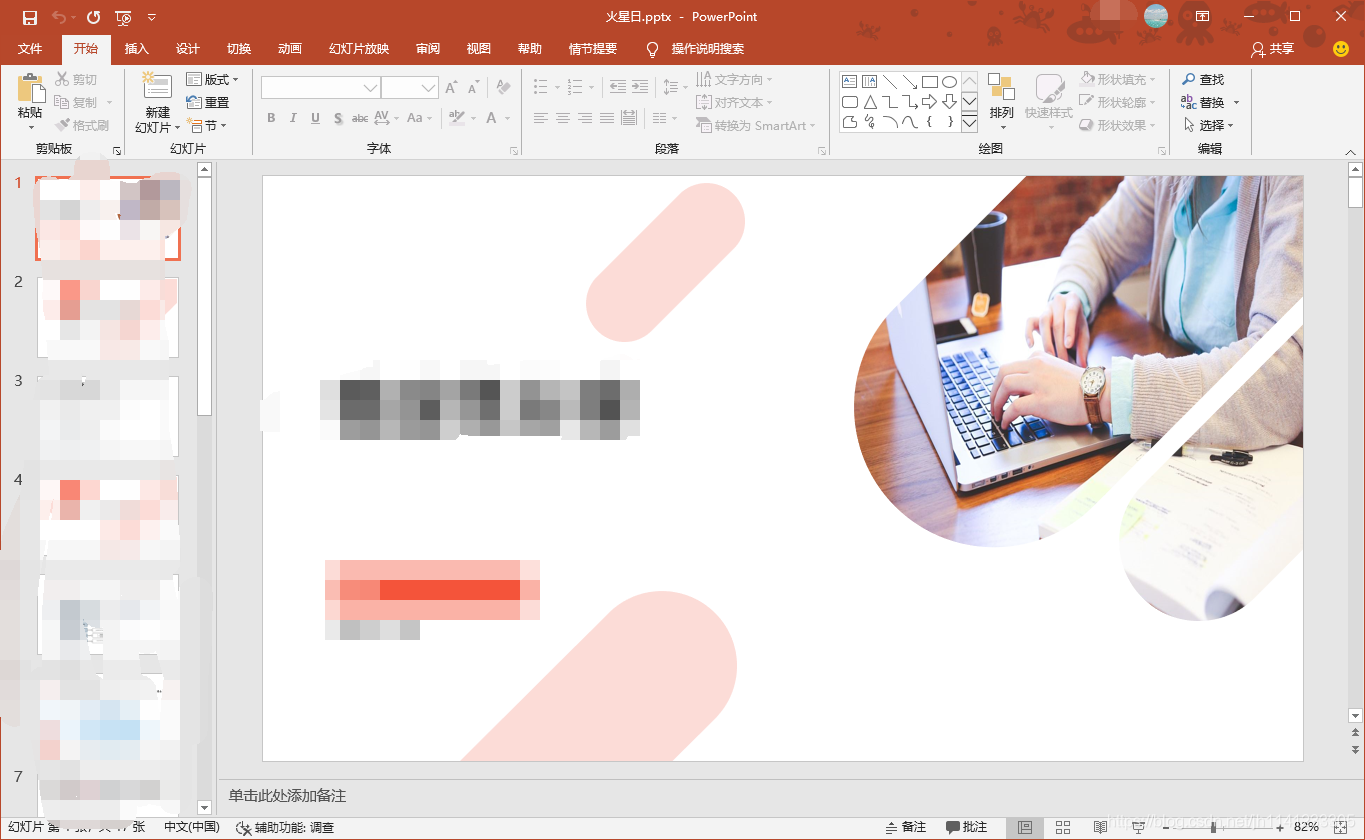This screenshot has width=1365, height=840.
Task: Select the rectangle shape in gallery
Action: 930,82
